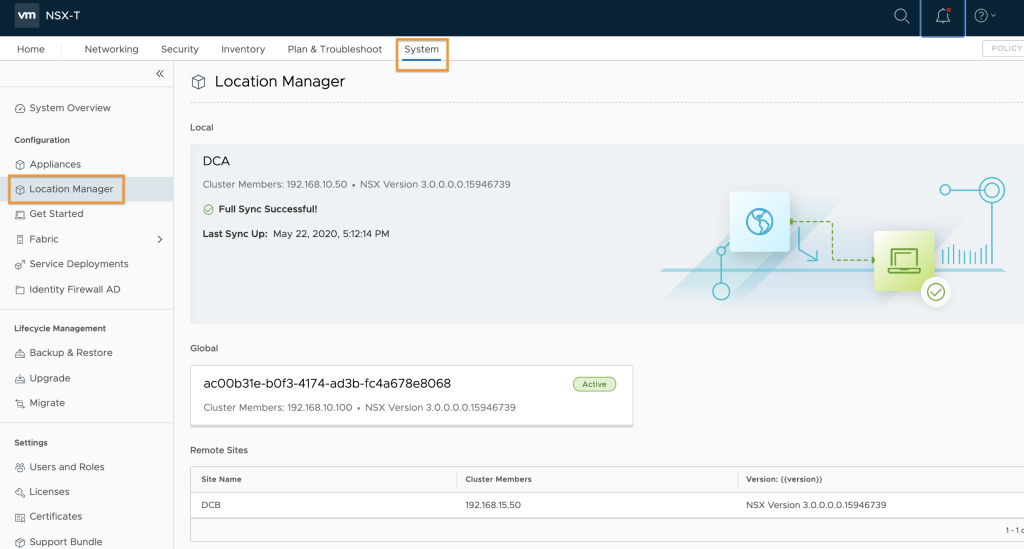
Task: Open the Appliances page
Action: tap(55, 164)
